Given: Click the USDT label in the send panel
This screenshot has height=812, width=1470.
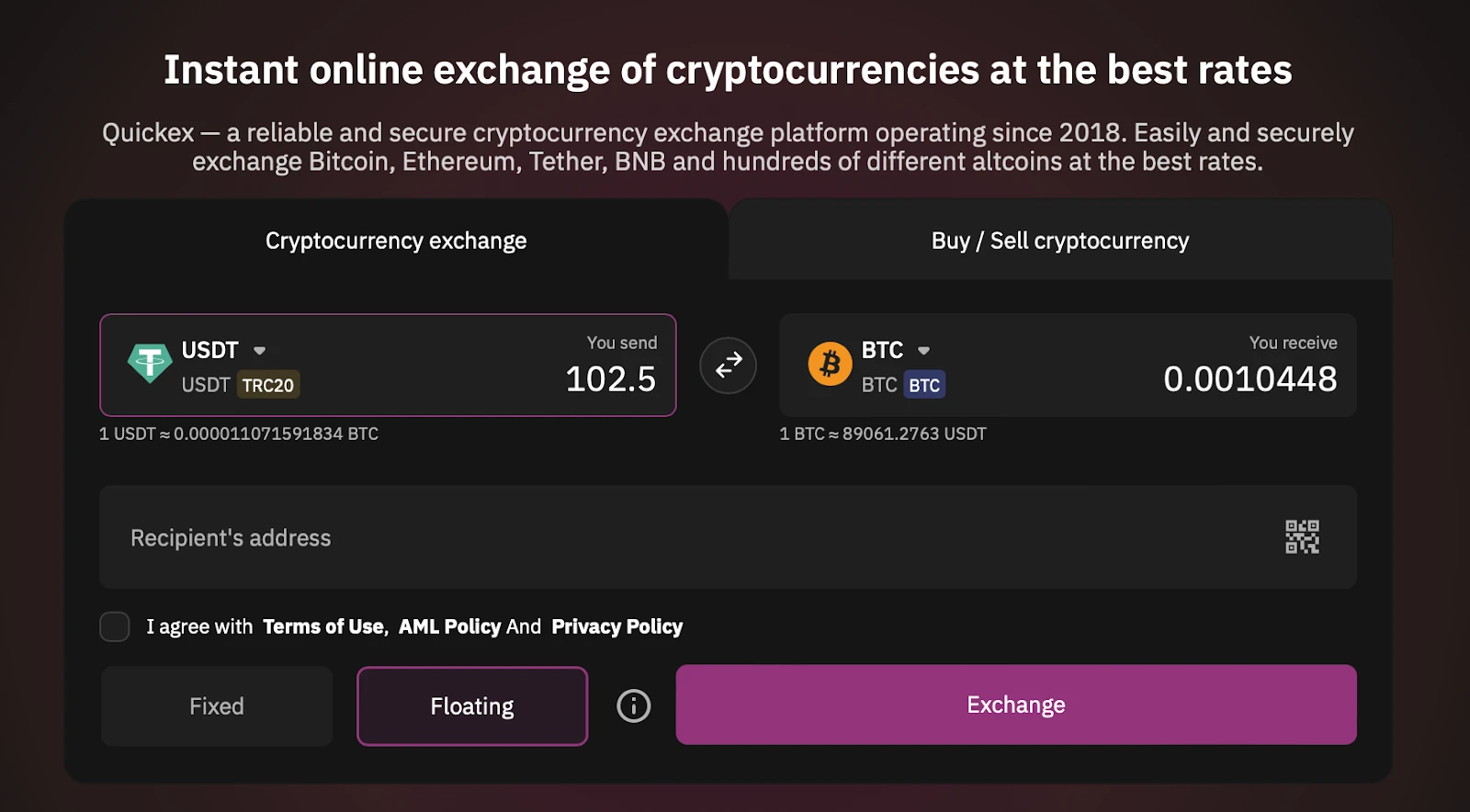Looking at the screenshot, I should point(211,350).
